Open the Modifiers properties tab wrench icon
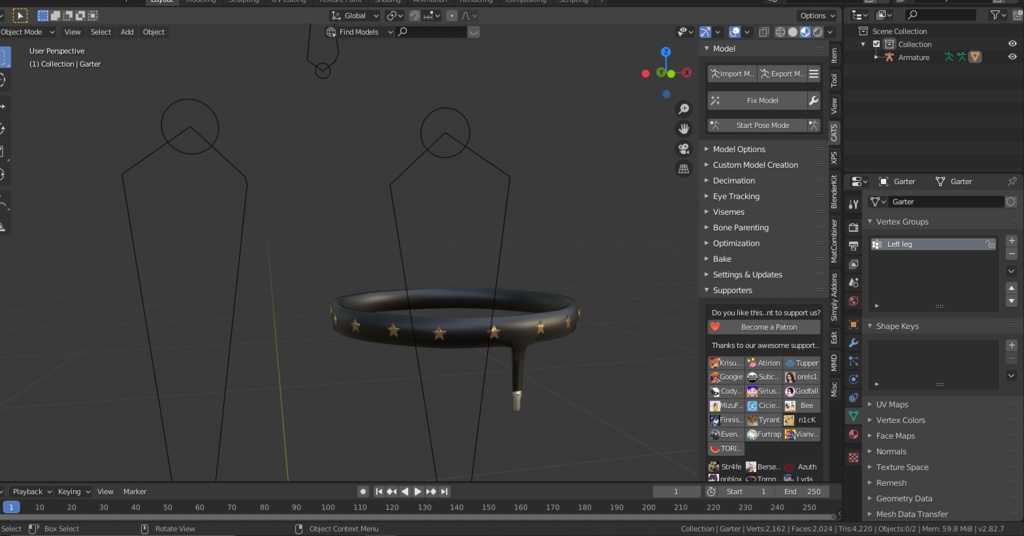This screenshot has height=536, width=1024. click(853, 343)
